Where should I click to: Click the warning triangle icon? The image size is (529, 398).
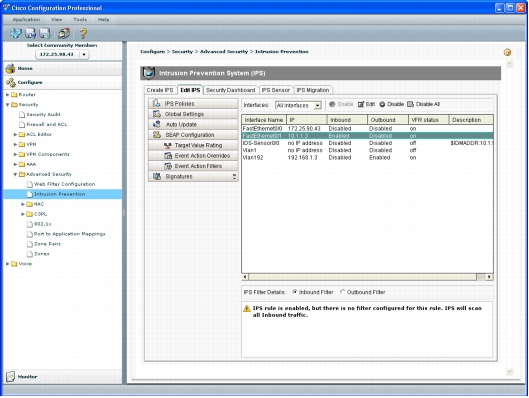click(x=247, y=308)
